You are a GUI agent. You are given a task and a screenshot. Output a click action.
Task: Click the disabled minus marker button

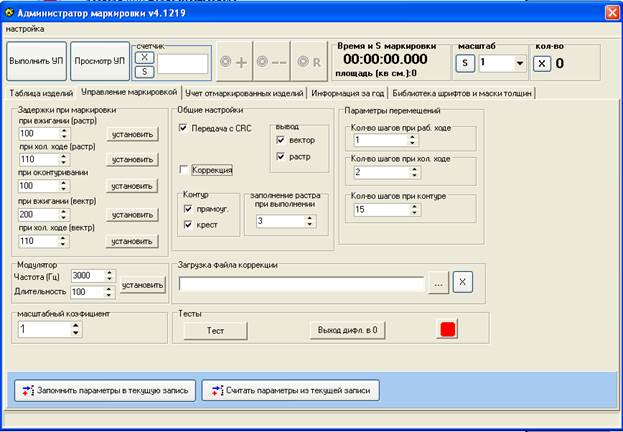point(272,62)
